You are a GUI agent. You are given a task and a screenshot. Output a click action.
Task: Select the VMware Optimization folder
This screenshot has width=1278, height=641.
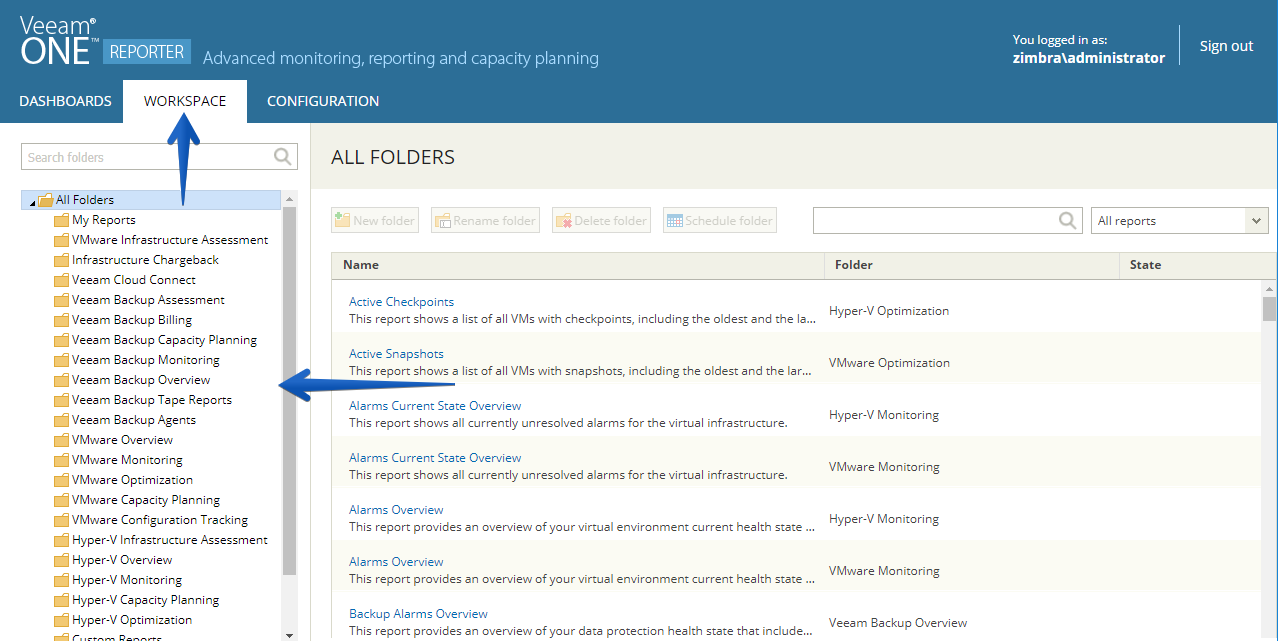[x=132, y=480]
